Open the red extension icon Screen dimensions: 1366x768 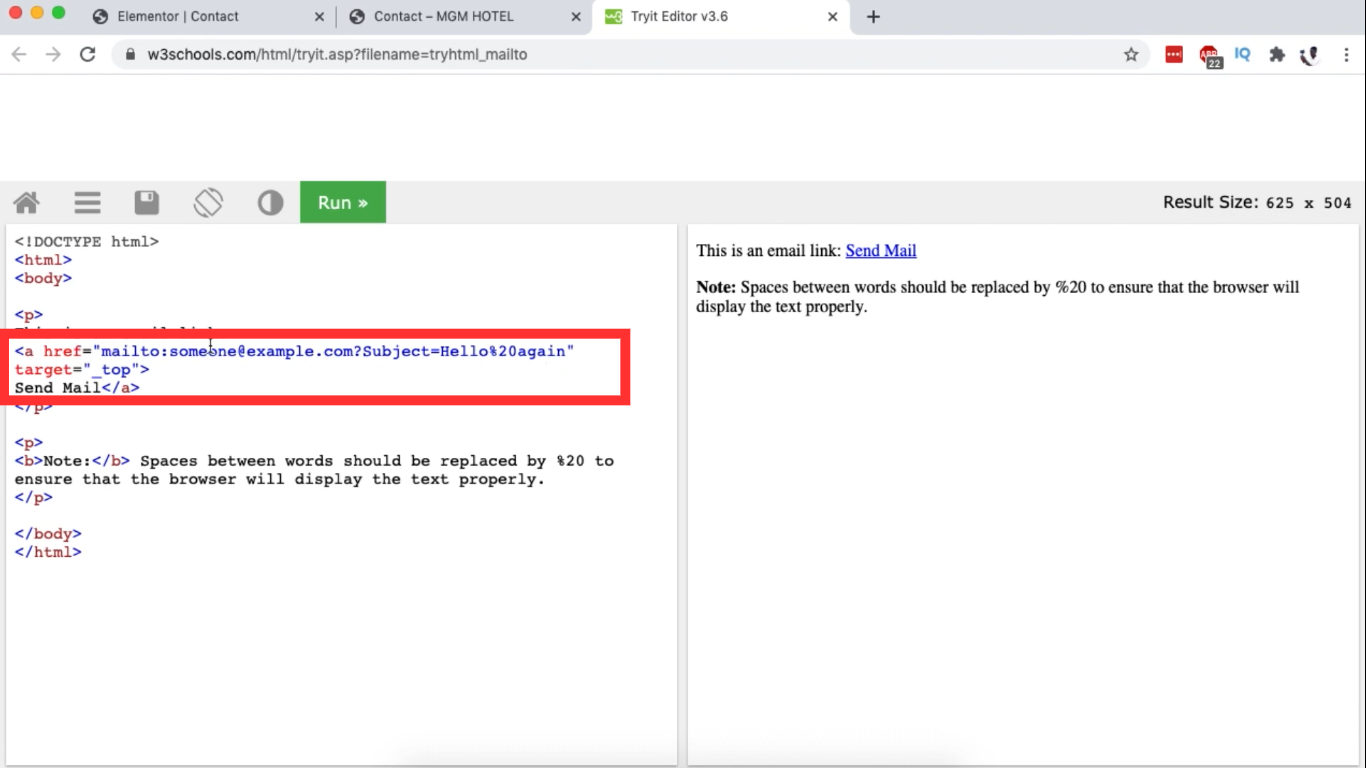tap(1174, 55)
